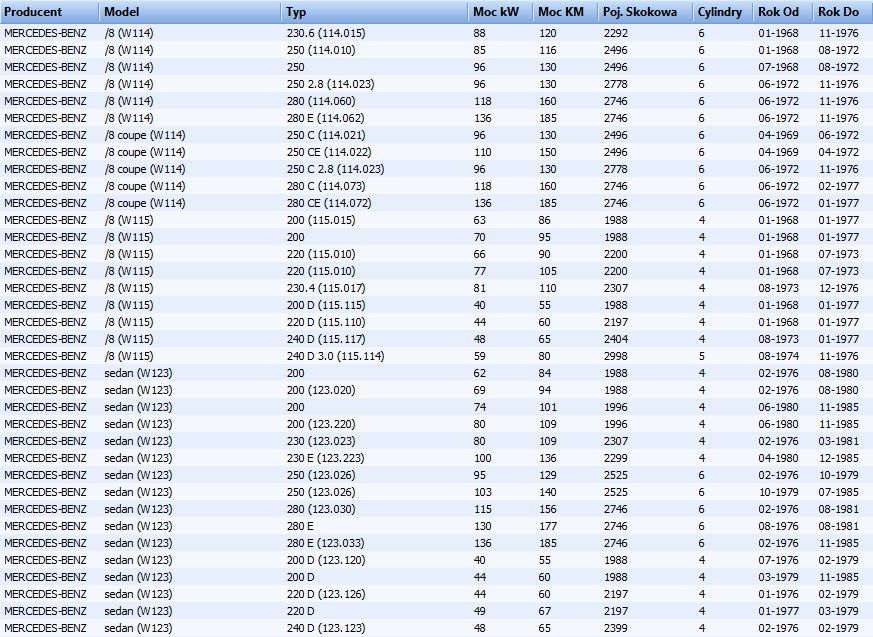The width and height of the screenshot is (873, 637).
Task: Click Moc KM value 101
Action: [x=548, y=407]
